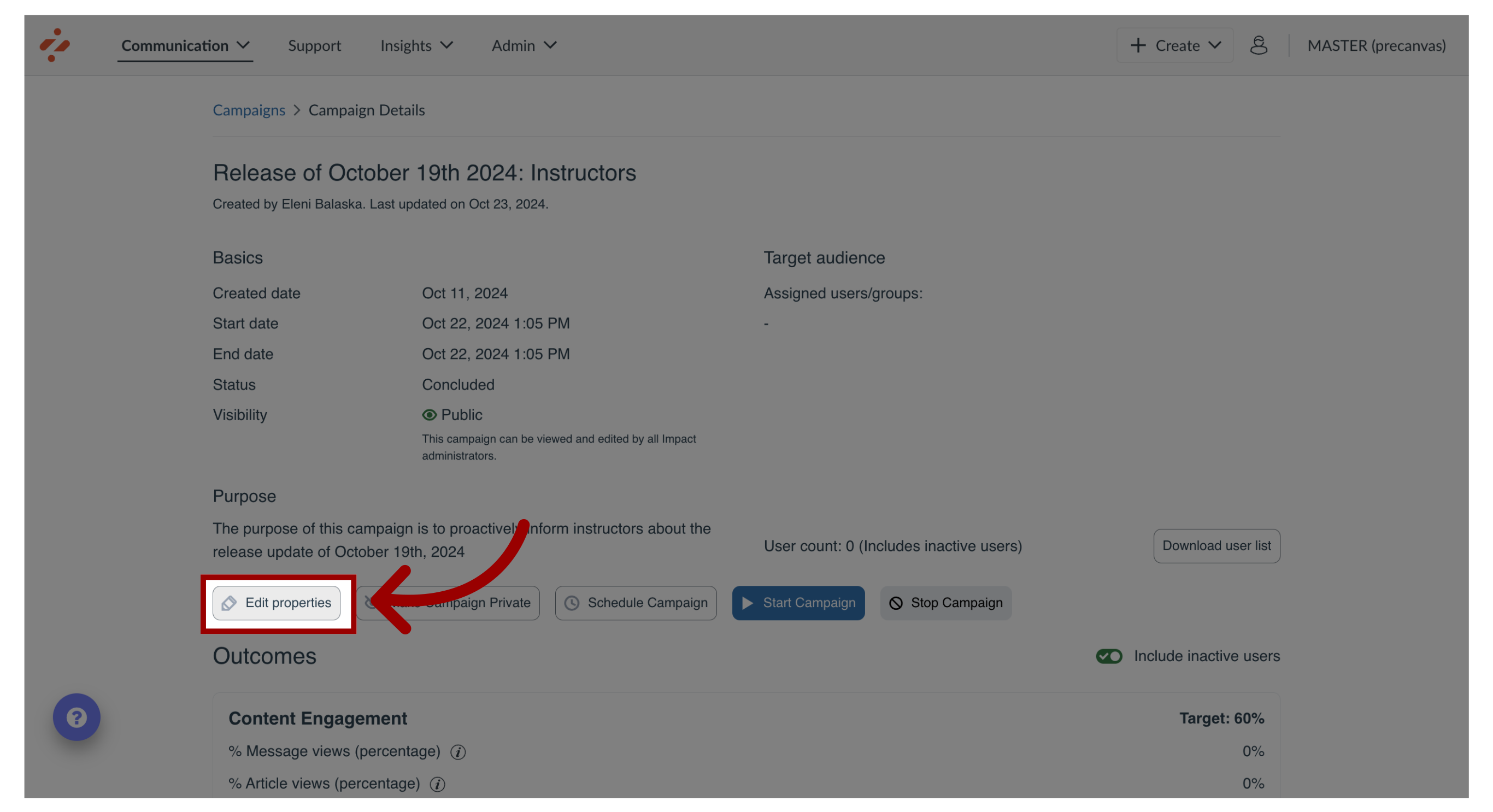Click the play icon in Start Campaign

748,603
